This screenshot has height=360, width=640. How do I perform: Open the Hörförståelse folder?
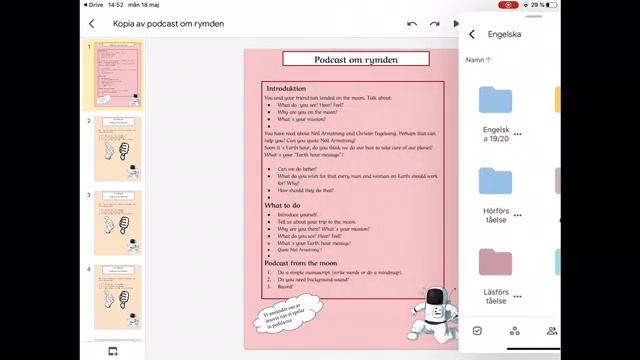pos(496,181)
